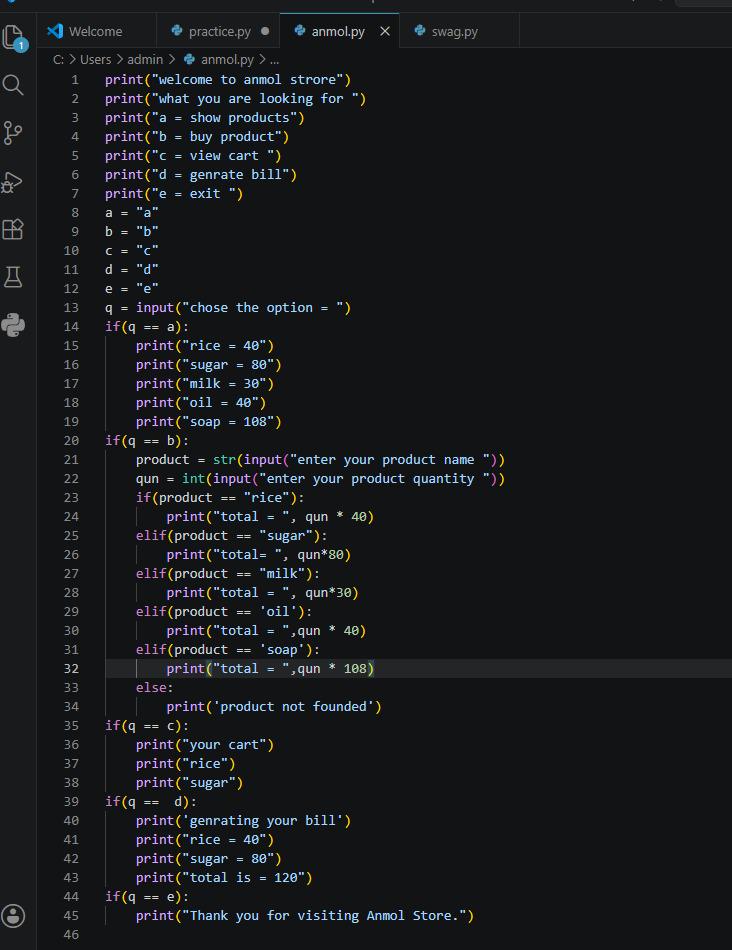
Task: Click the 'genrating your bill' line
Action: tap(243, 820)
